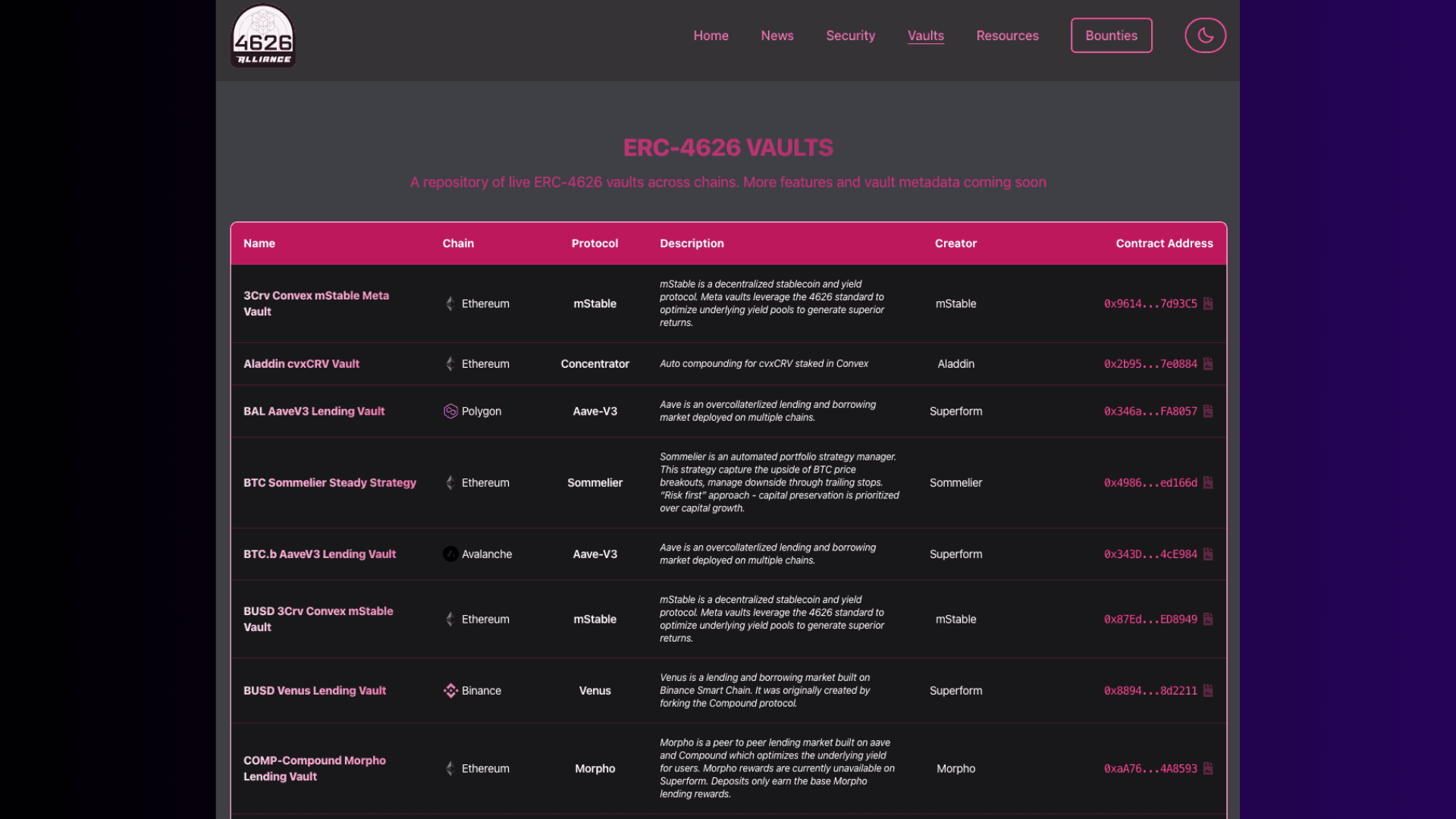Click address 0x8894...8d2211
This screenshot has width=1456, height=819.
tap(1150, 691)
